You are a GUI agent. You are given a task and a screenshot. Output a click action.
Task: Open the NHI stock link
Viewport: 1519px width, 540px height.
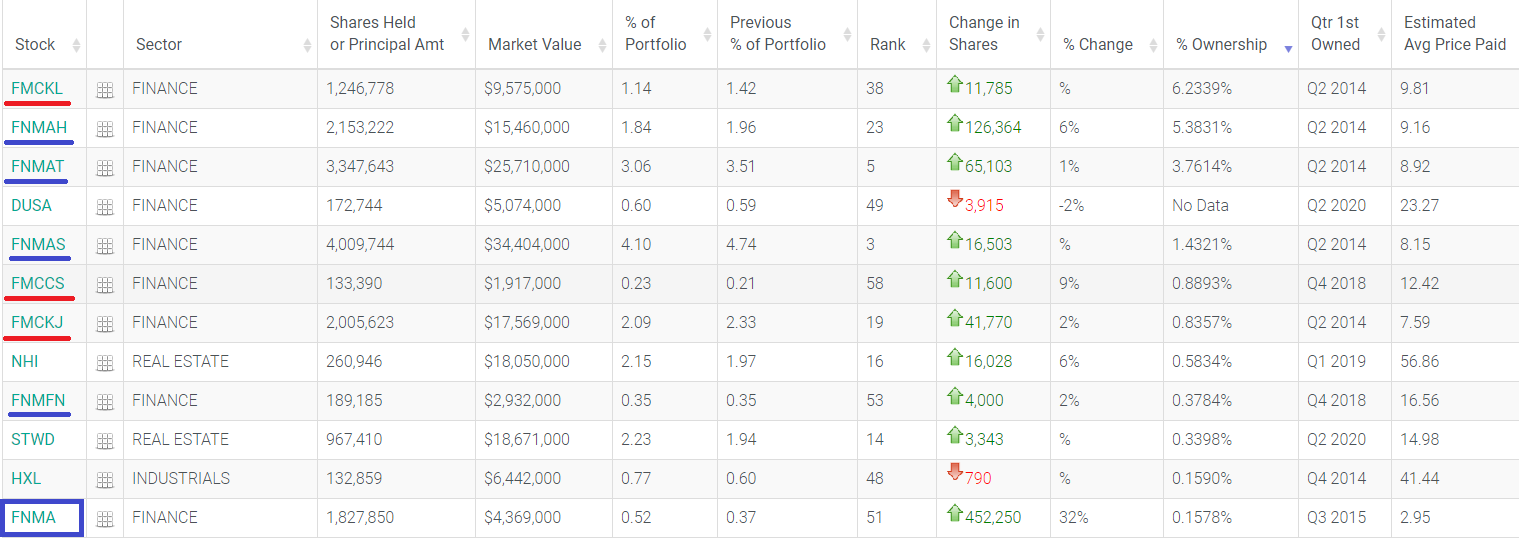click(25, 361)
